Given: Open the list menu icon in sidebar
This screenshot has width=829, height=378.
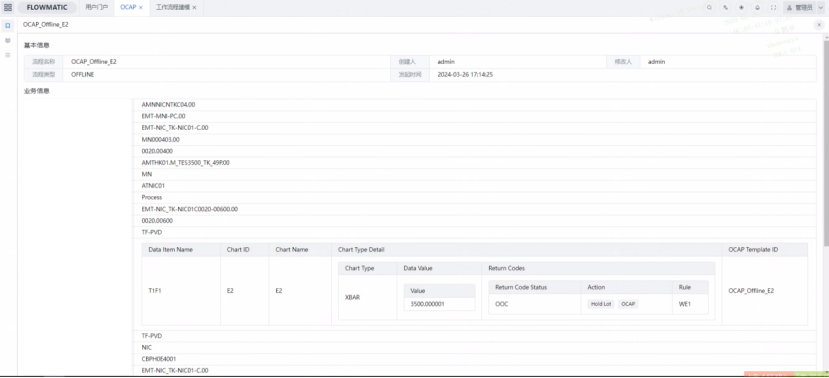Looking at the screenshot, I should [7, 55].
